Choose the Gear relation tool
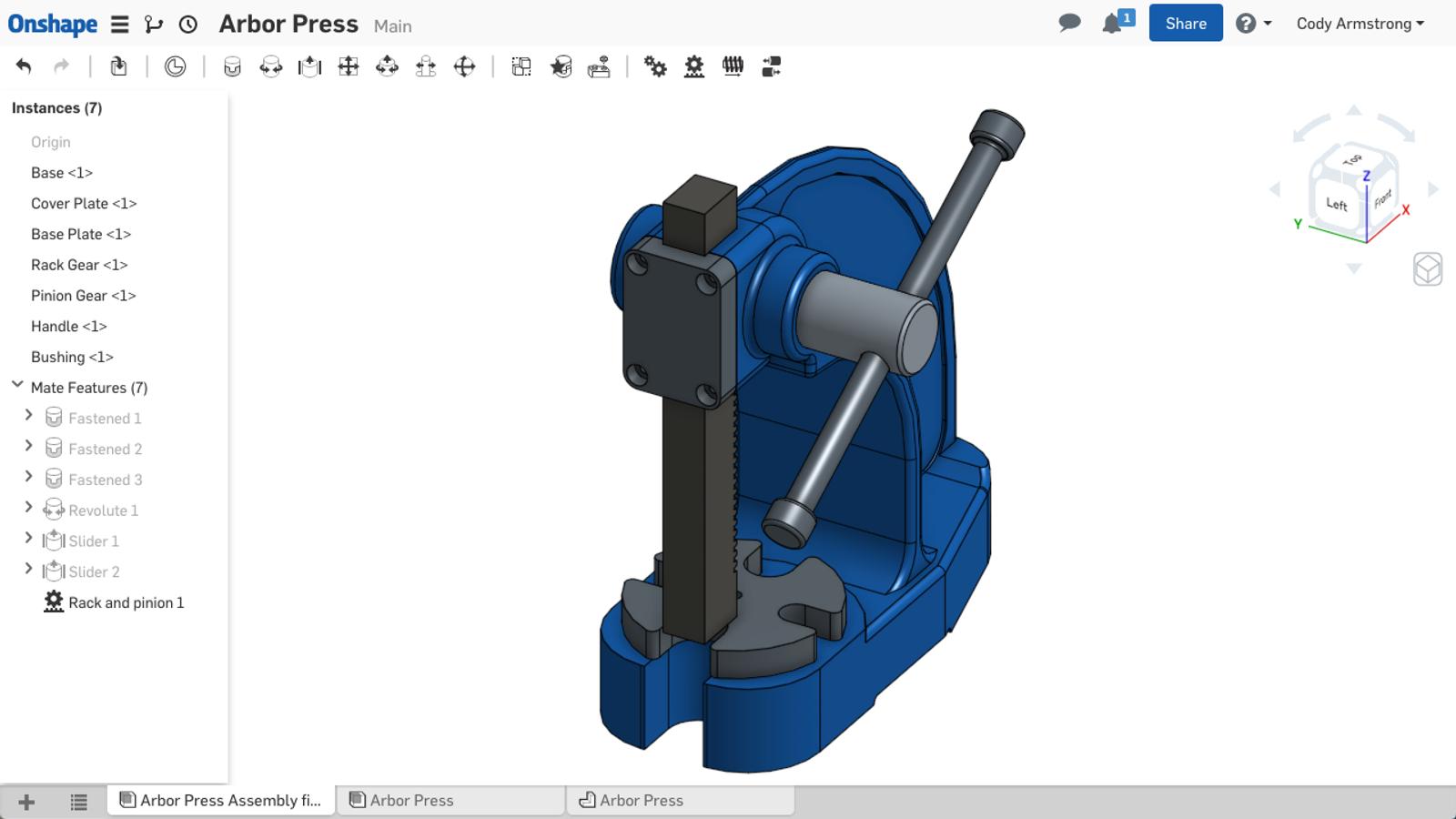Viewport: 1456px width, 819px height. point(655,66)
